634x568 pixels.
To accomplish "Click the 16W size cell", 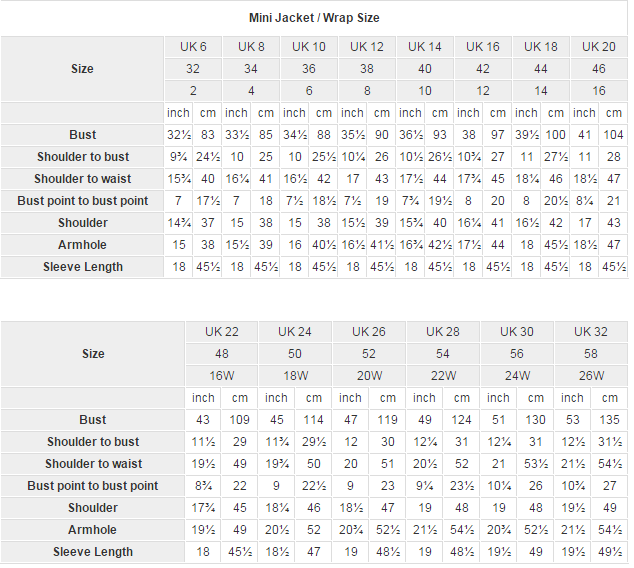I will [221, 376].
